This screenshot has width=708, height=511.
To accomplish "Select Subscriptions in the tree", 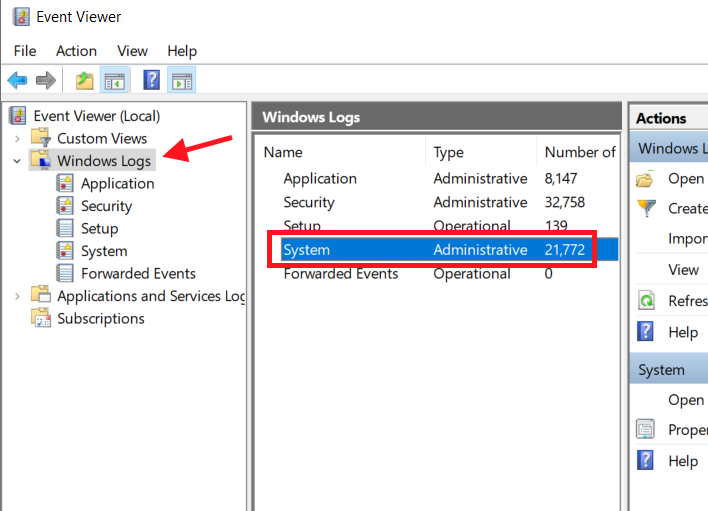I will point(101,319).
